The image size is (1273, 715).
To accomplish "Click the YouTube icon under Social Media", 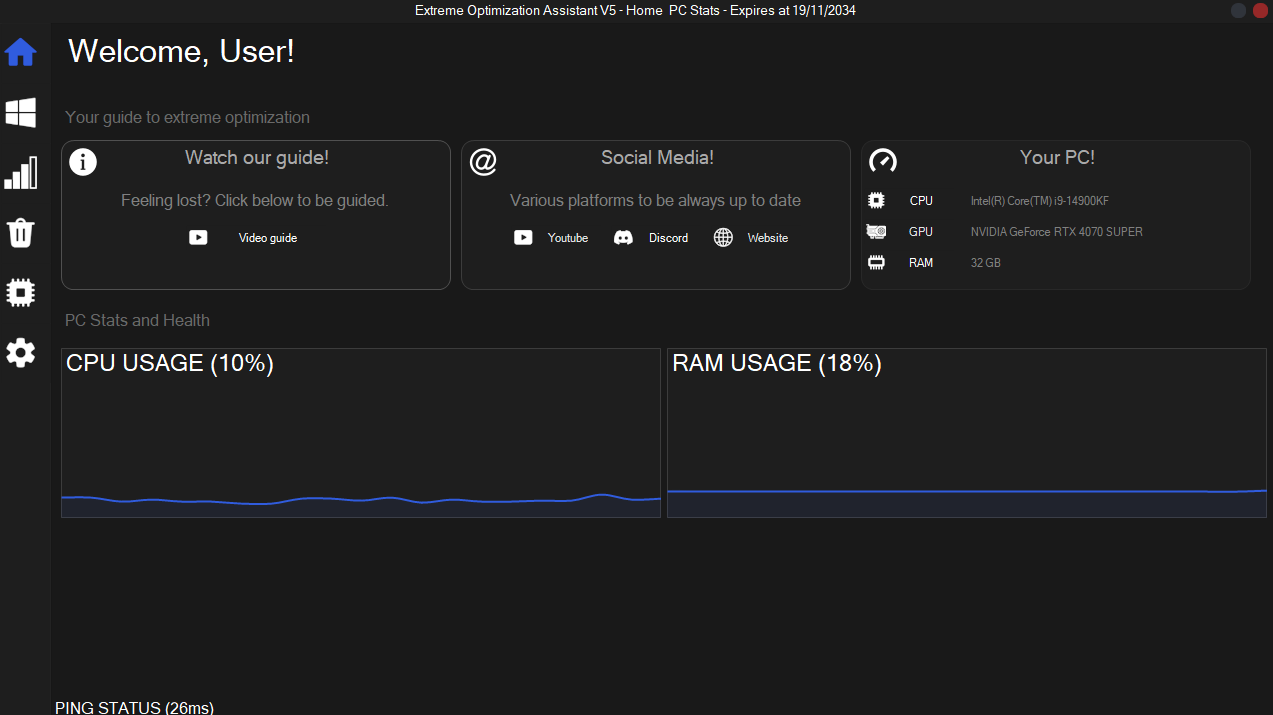I will (x=523, y=238).
